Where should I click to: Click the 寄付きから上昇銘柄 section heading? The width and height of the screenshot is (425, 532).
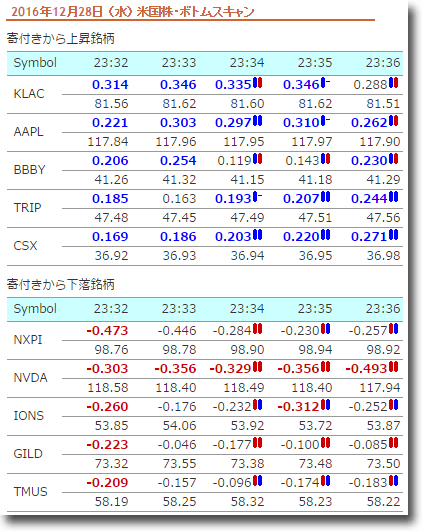click(x=61, y=38)
